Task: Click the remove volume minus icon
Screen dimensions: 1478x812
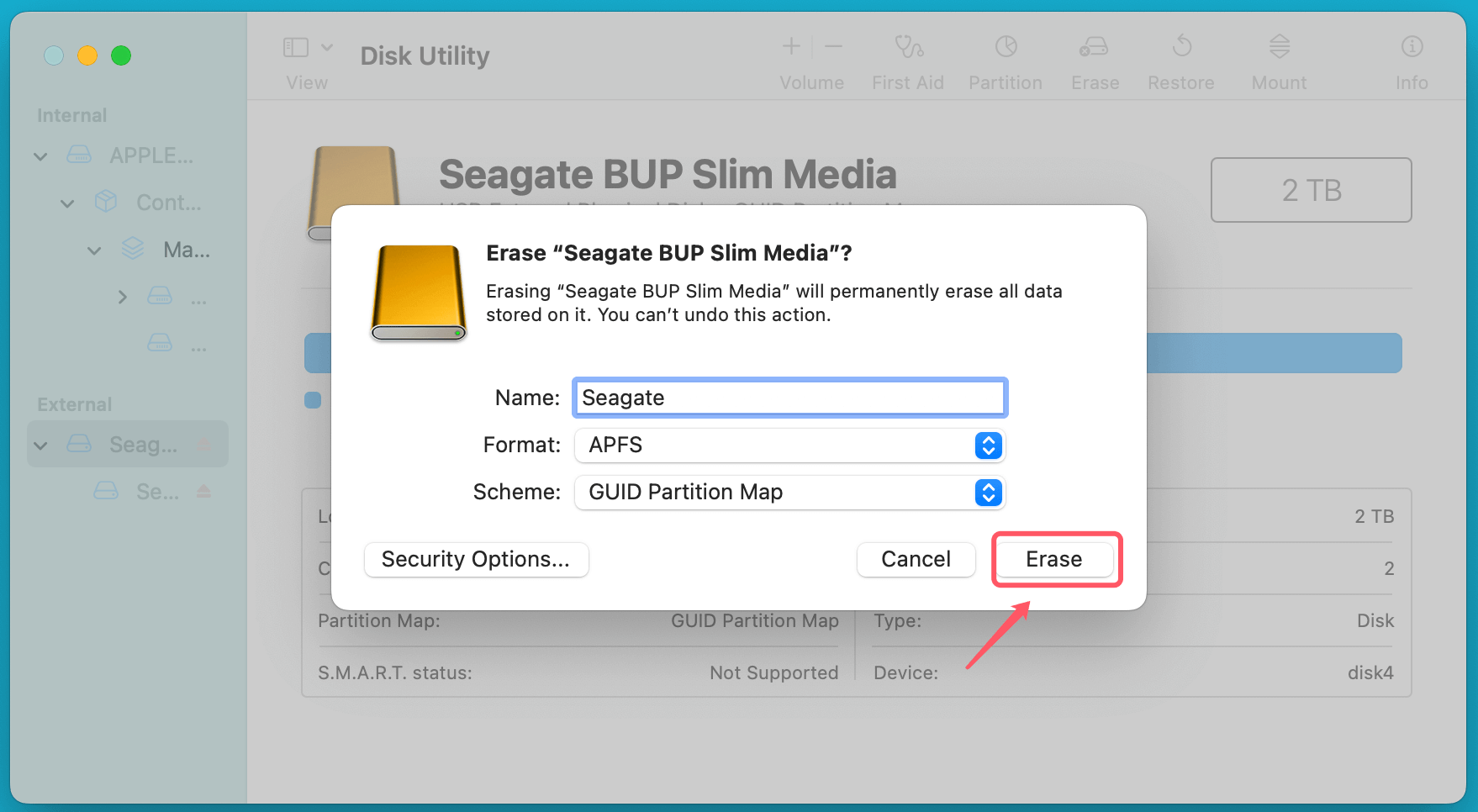Action: pos(833,47)
